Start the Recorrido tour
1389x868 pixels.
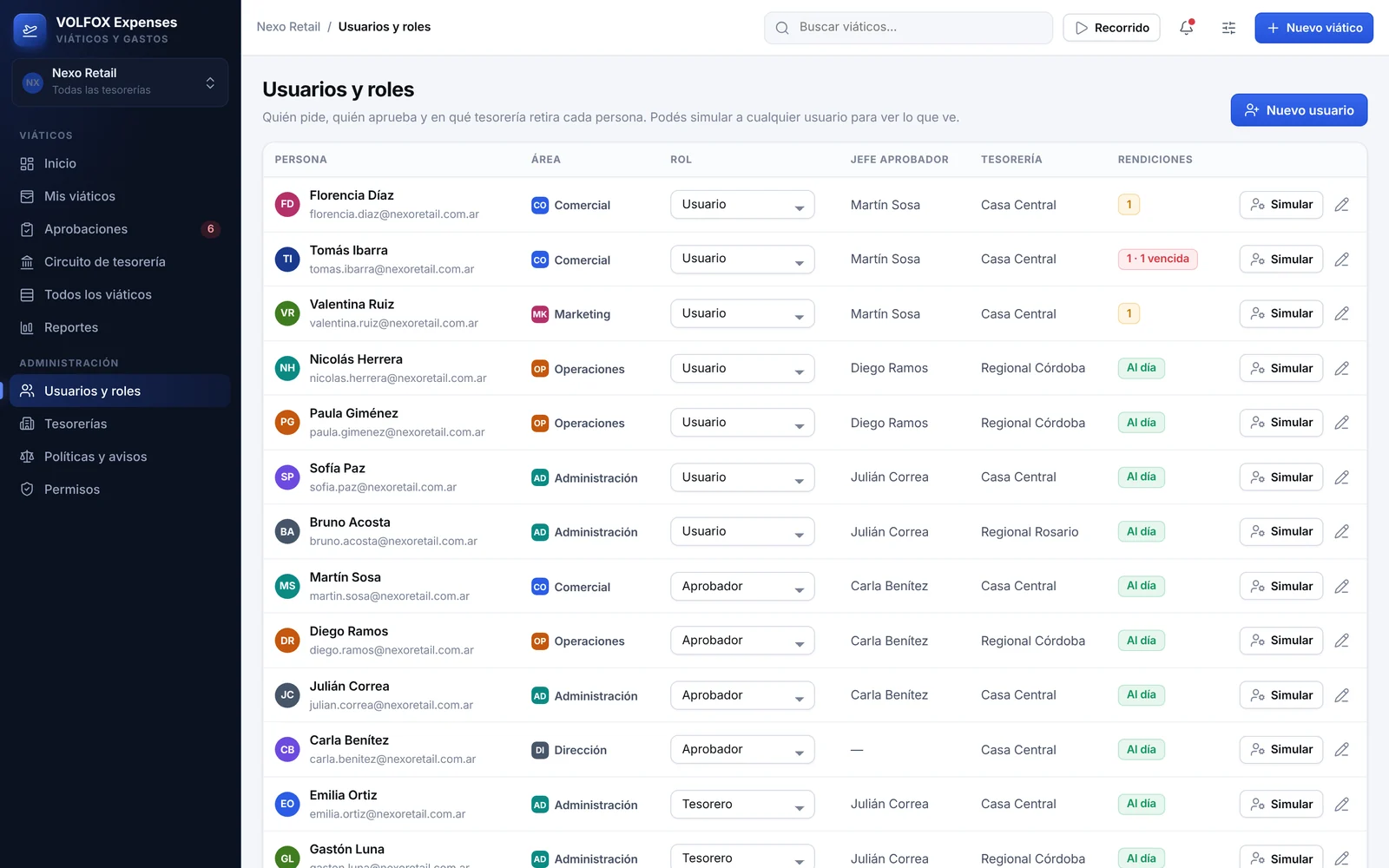tap(1111, 28)
